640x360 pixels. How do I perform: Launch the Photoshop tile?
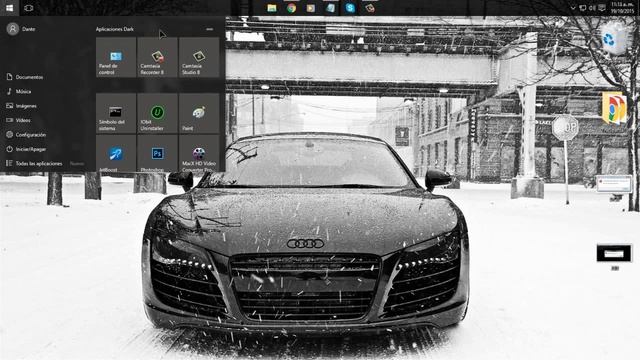(x=158, y=153)
